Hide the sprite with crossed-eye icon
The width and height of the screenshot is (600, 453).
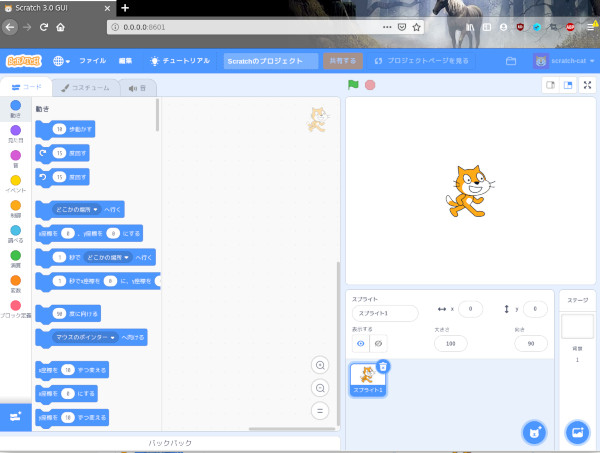[x=378, y=343]
